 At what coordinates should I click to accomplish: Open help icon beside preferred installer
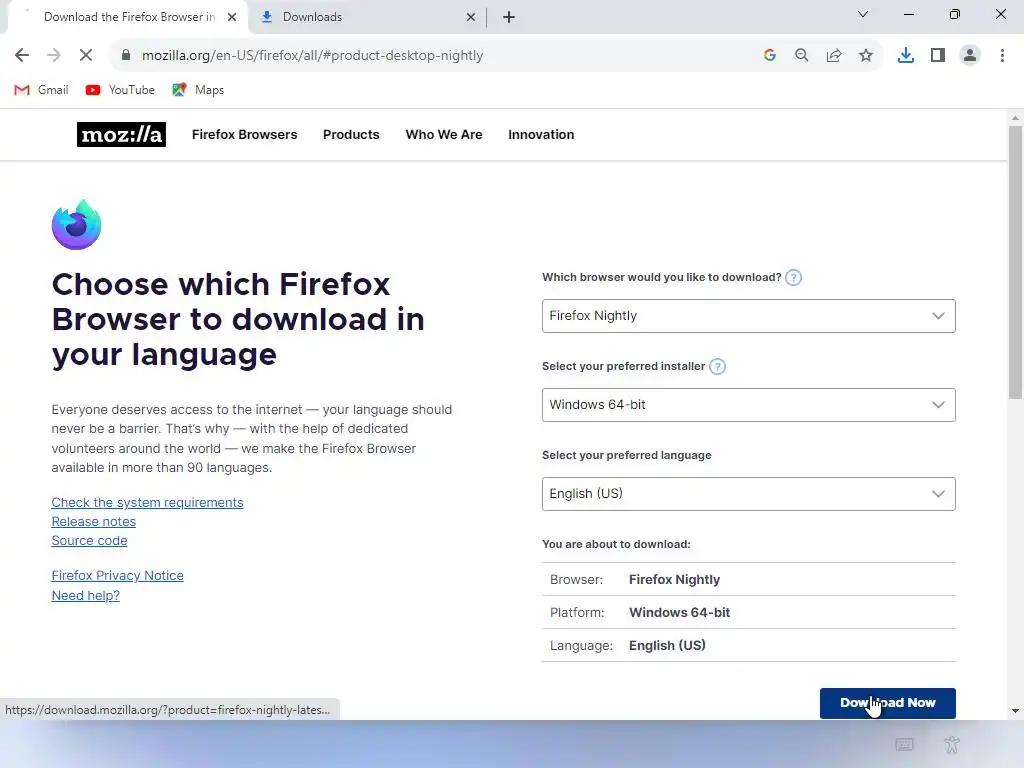(717, 366)
